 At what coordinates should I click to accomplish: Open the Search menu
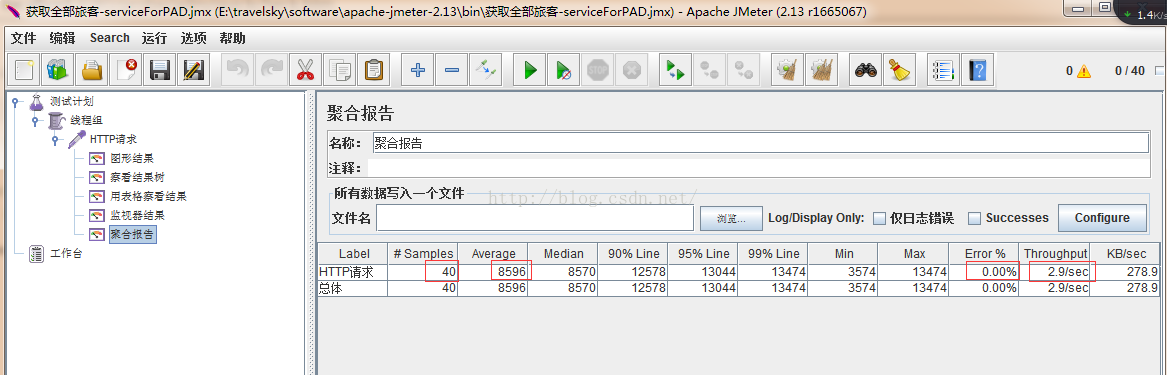[x=109, y=38]
